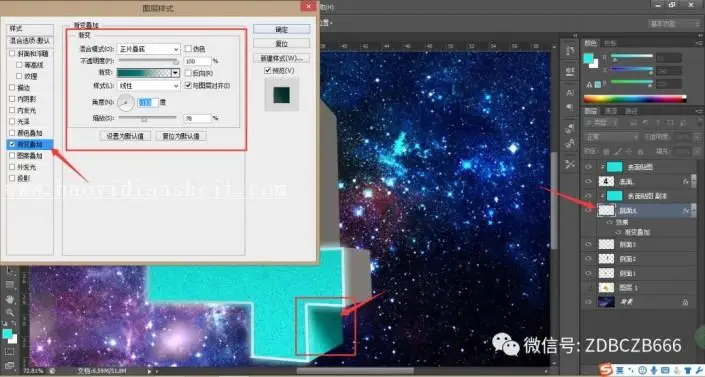
Task: Toggle the 预览 preview checkbox
Action: (268, 71)
